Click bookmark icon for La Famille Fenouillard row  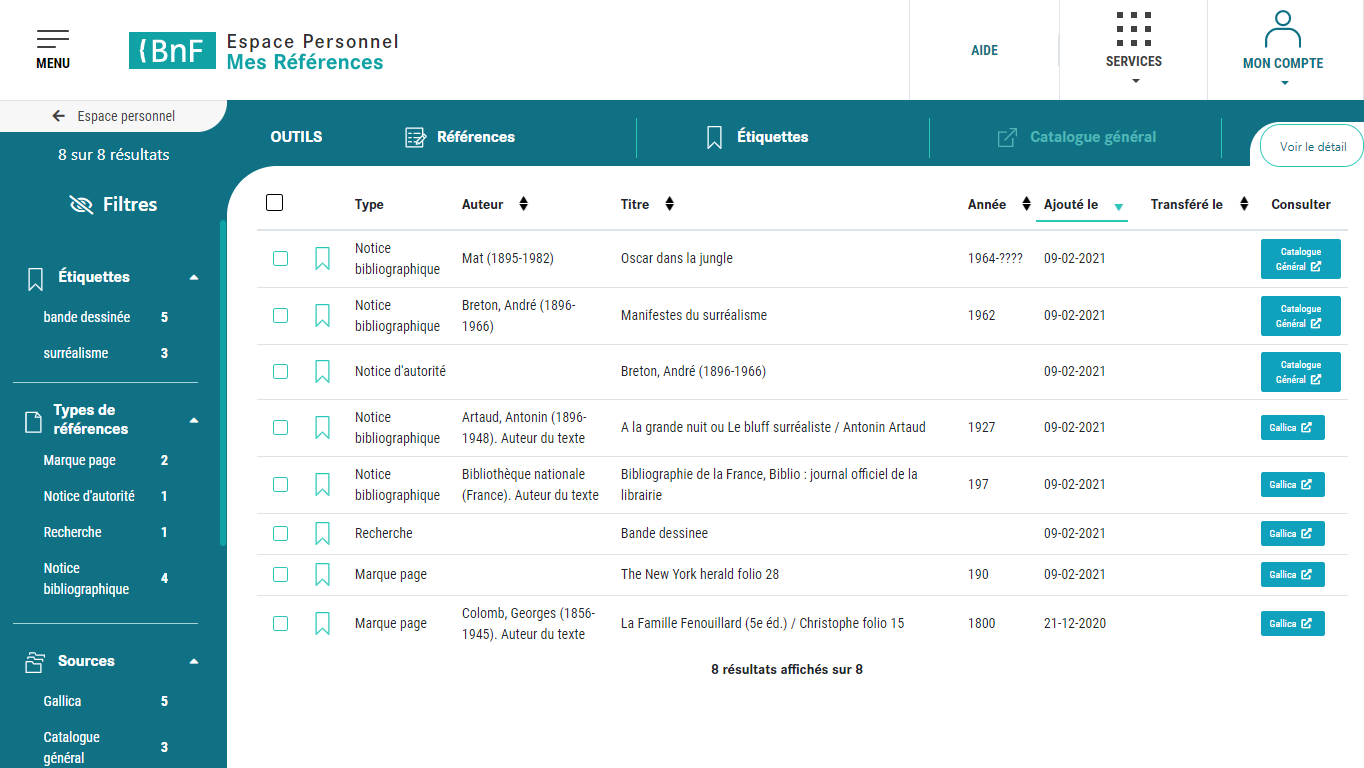(x=322, y=624)
